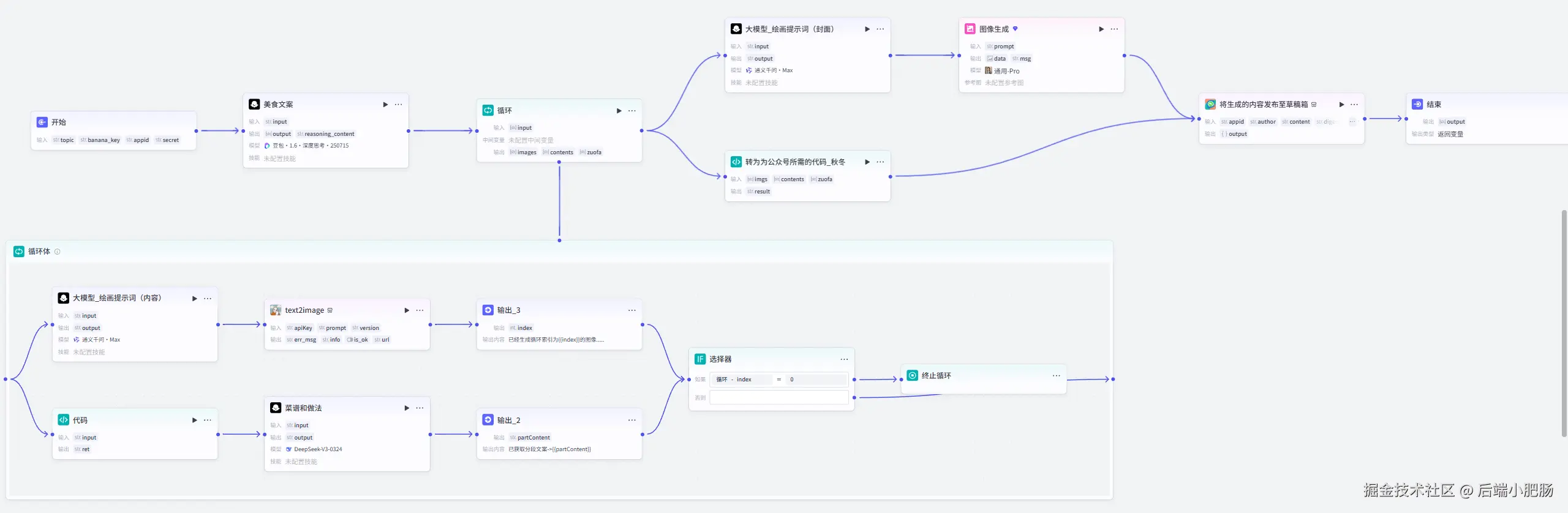Click the title text 选择器
This screenshot has height=513, width=1568.
[720, 359]
